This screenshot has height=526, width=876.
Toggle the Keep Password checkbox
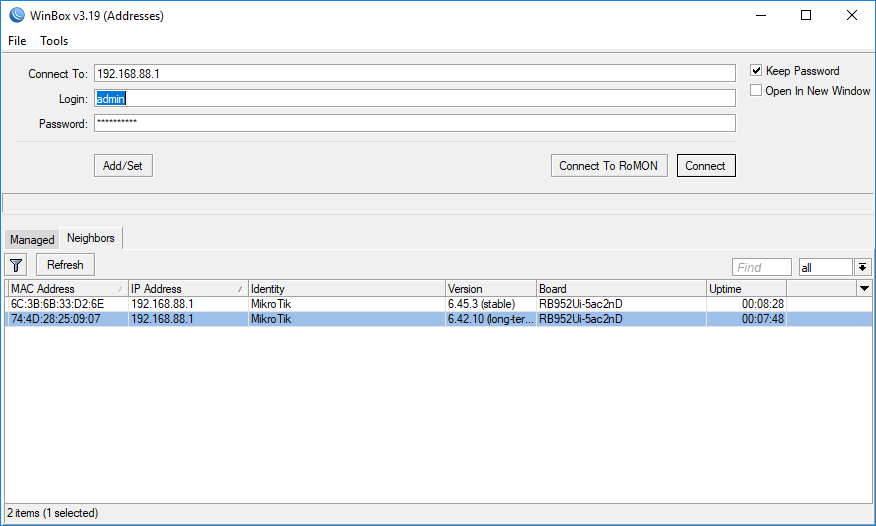(x=756, y=70)
